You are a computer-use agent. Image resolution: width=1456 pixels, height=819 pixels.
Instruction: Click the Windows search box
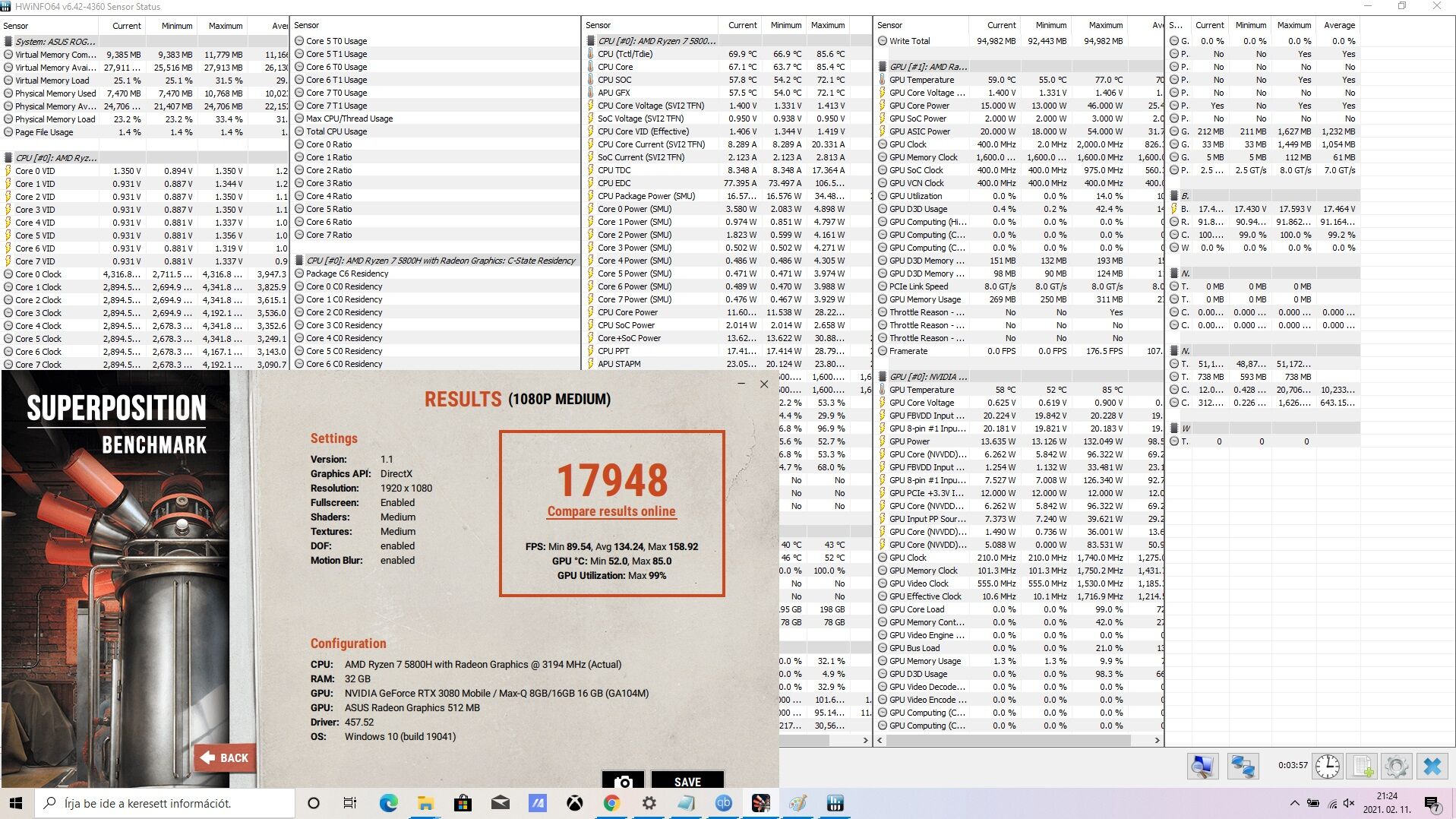tap(165, 803)
